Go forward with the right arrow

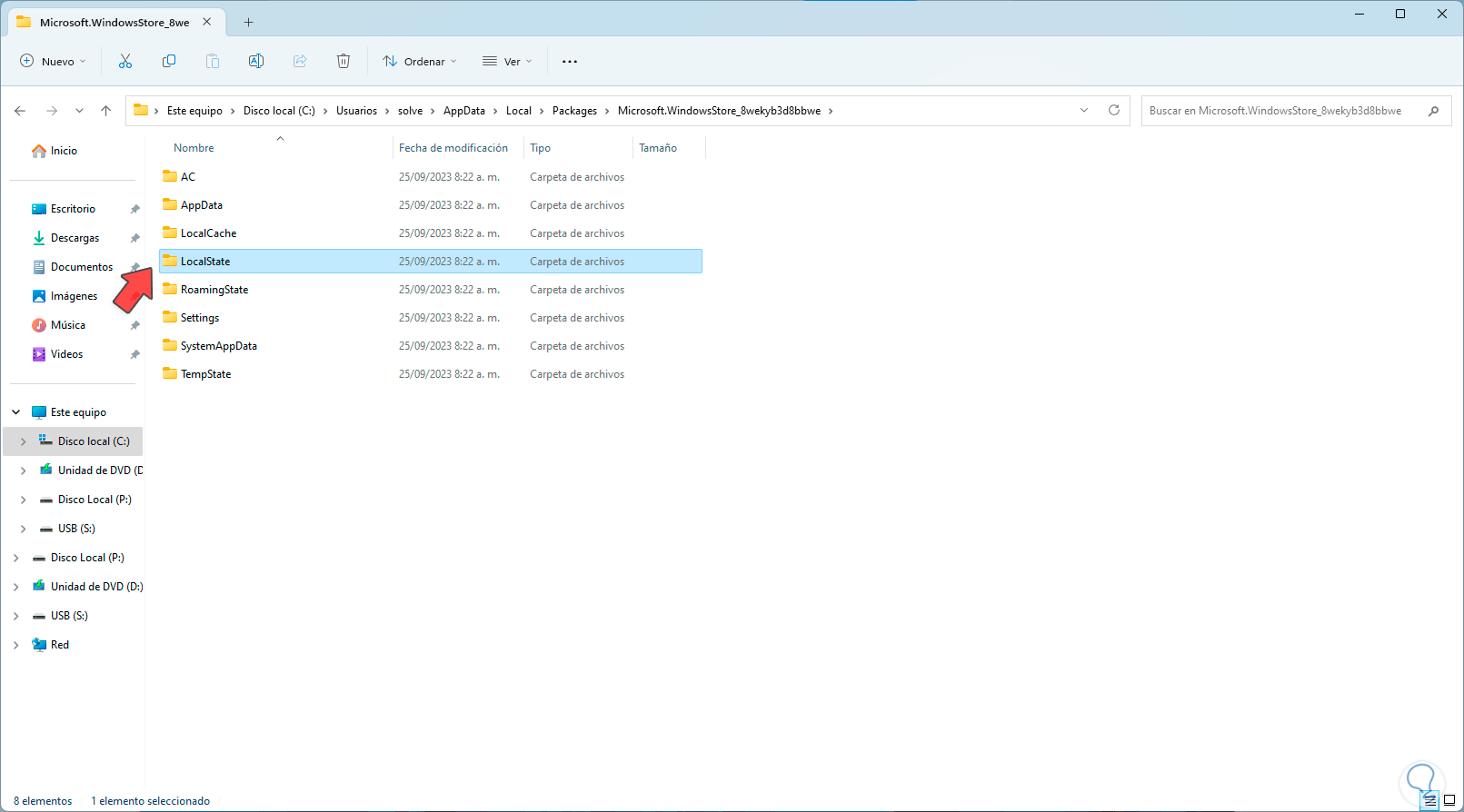coord(52,111)
